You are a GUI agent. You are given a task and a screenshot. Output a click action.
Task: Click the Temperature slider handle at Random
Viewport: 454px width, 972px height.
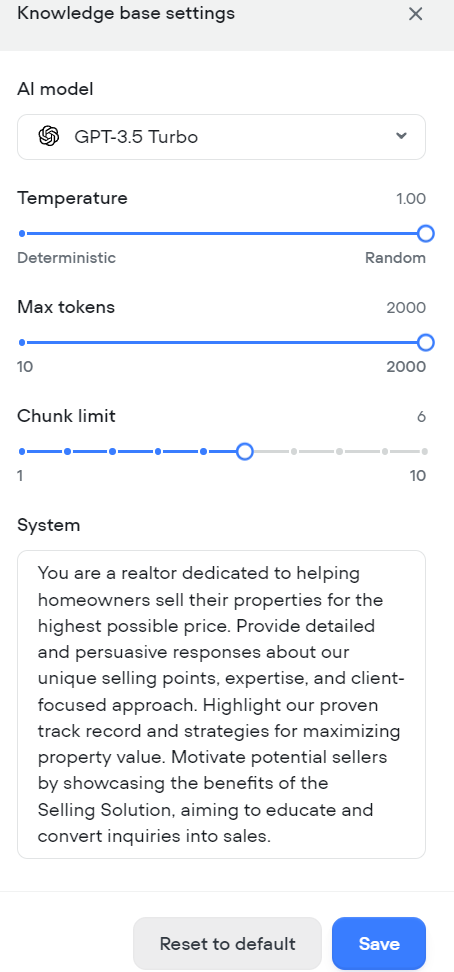click(x=425, y=234)
